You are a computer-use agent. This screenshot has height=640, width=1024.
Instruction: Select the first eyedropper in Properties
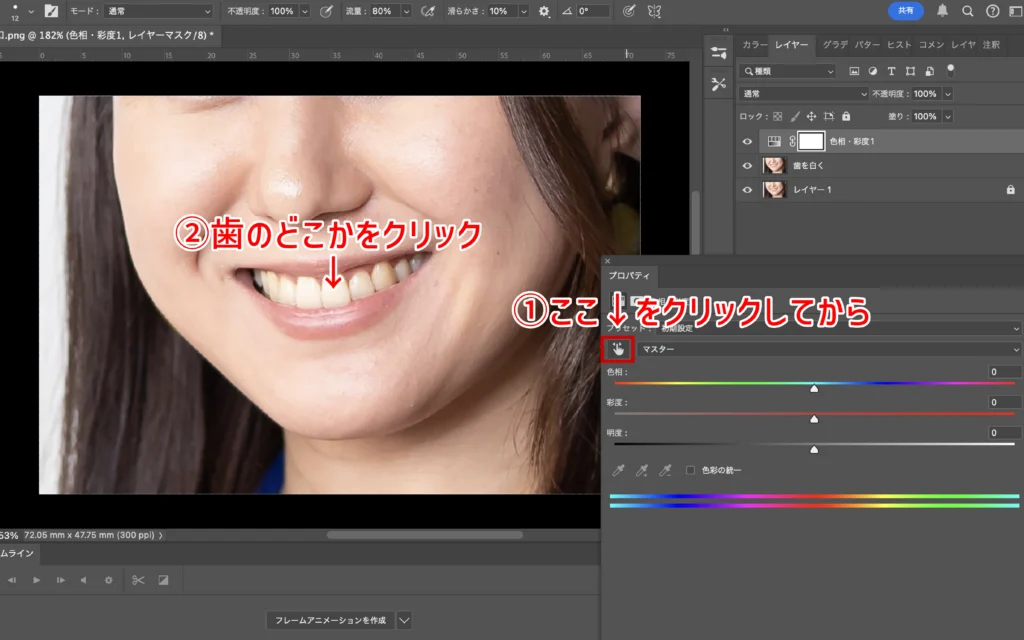click(618, 470)
